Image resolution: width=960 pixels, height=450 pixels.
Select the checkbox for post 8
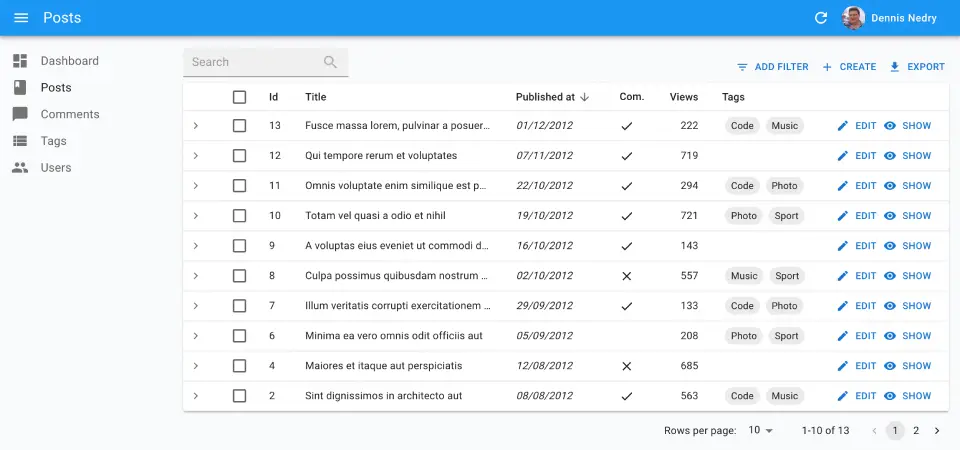coord(239,276)
